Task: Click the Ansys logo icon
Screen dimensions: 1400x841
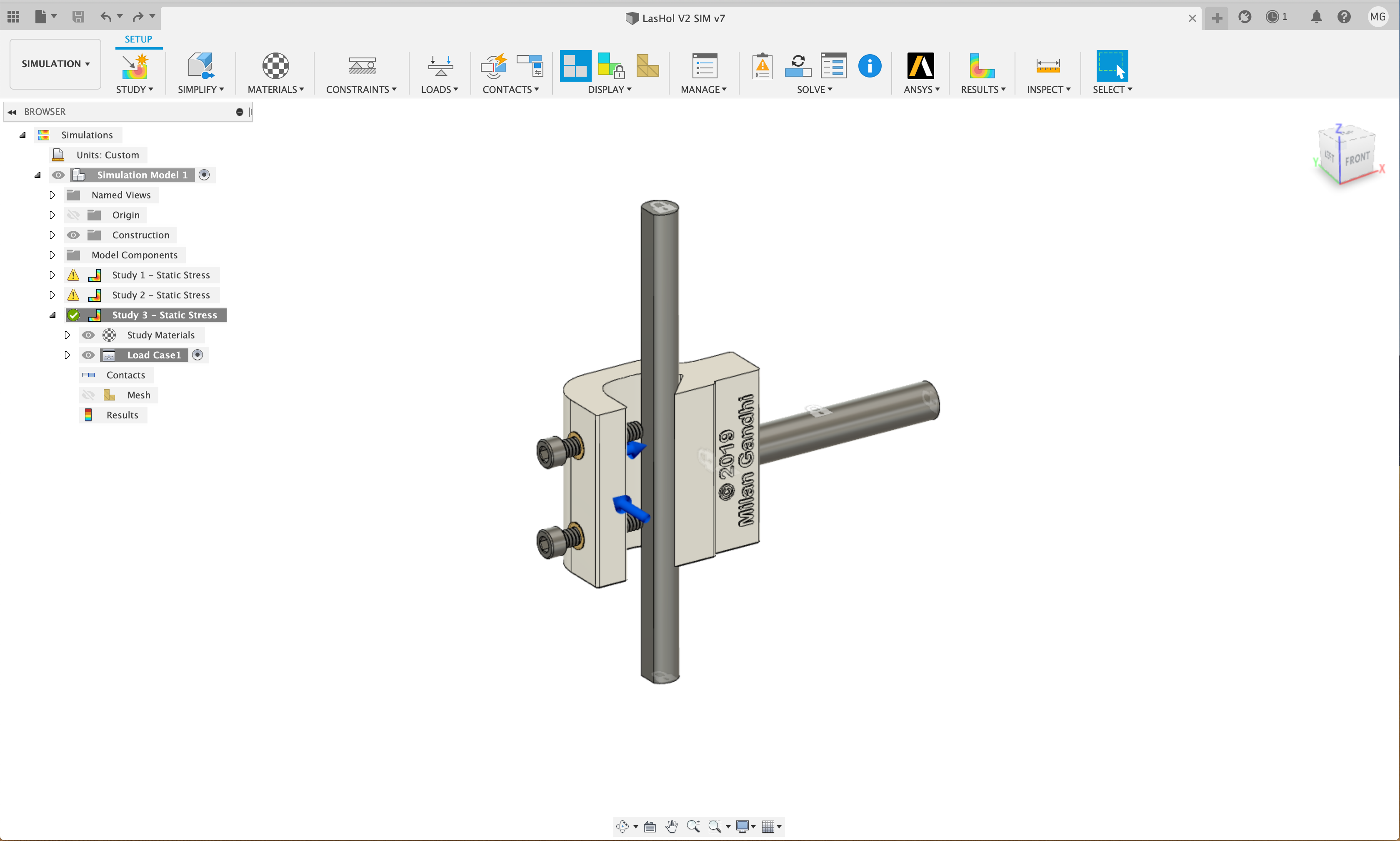Action: (921, 66)
